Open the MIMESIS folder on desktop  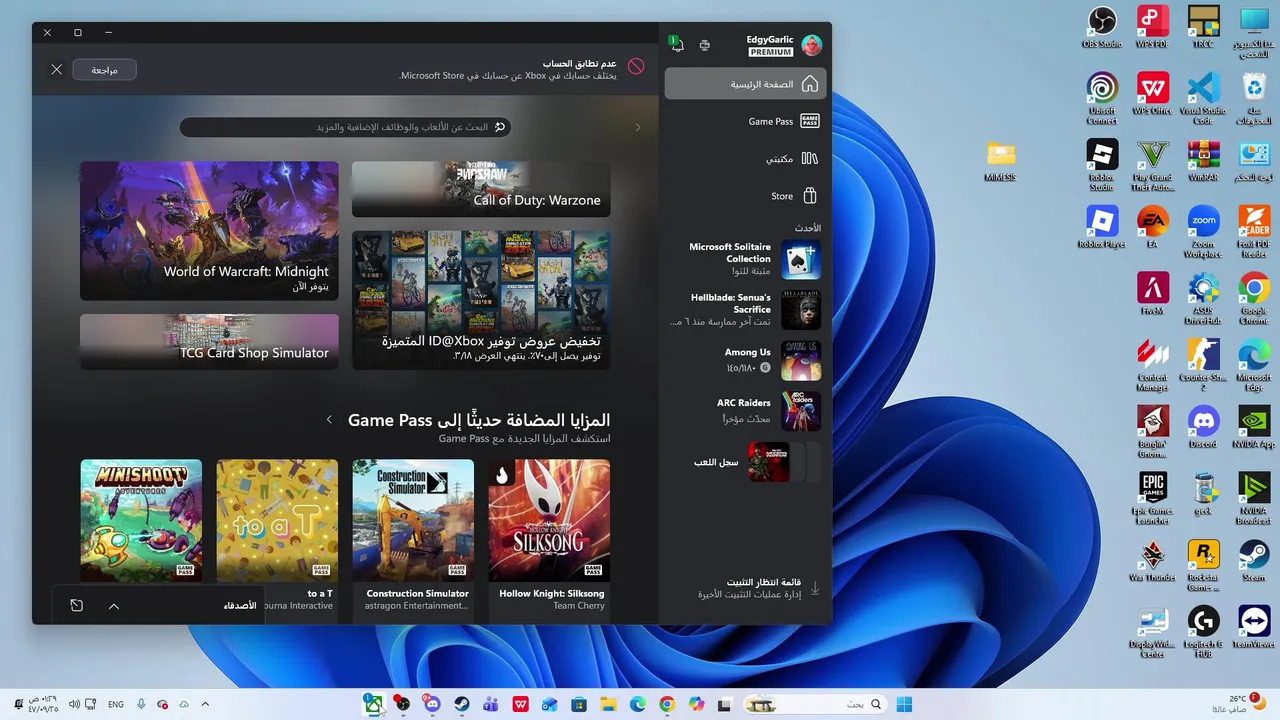point(1000,160)
